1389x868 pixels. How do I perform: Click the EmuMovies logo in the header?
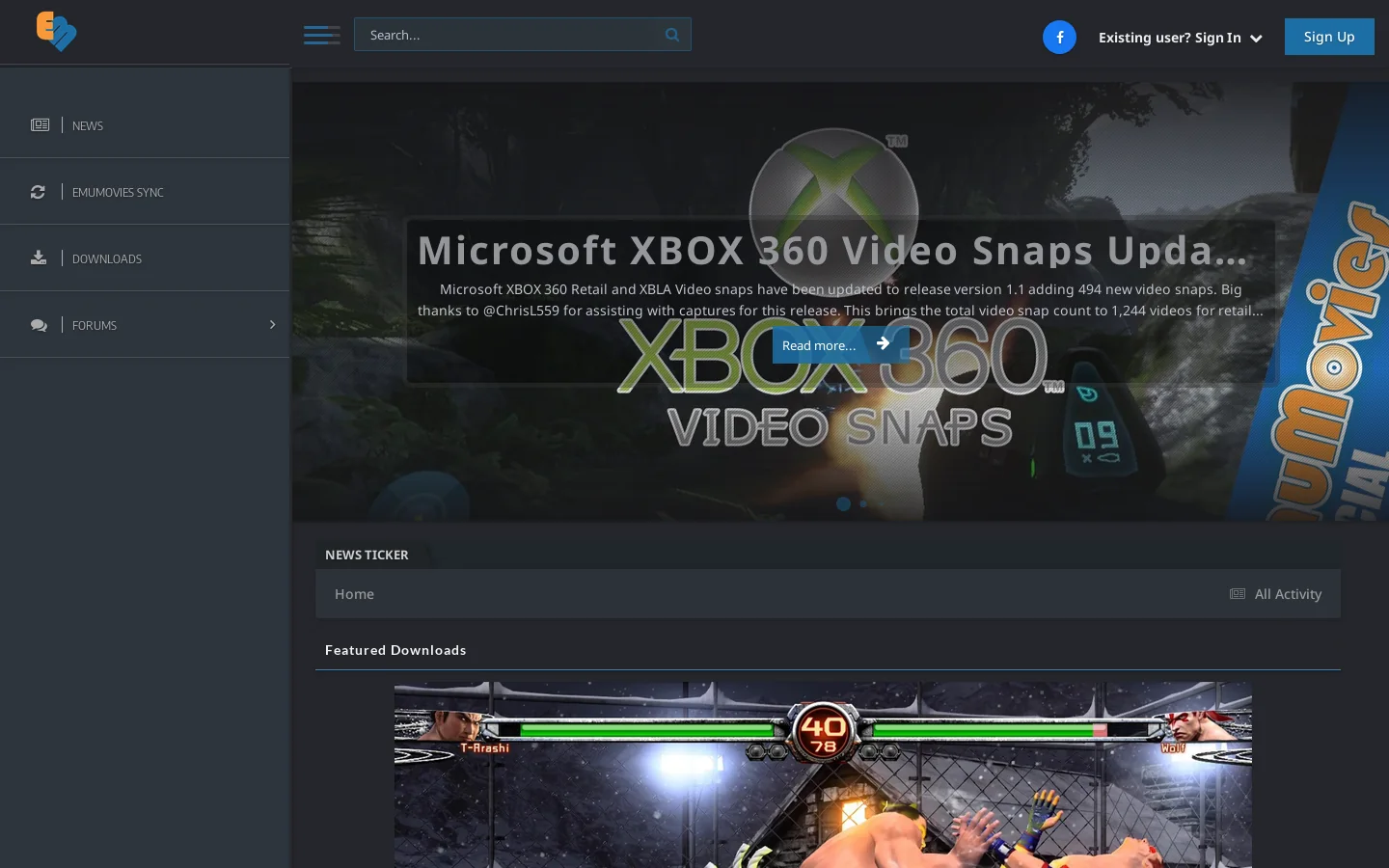(x=56, y=31)
